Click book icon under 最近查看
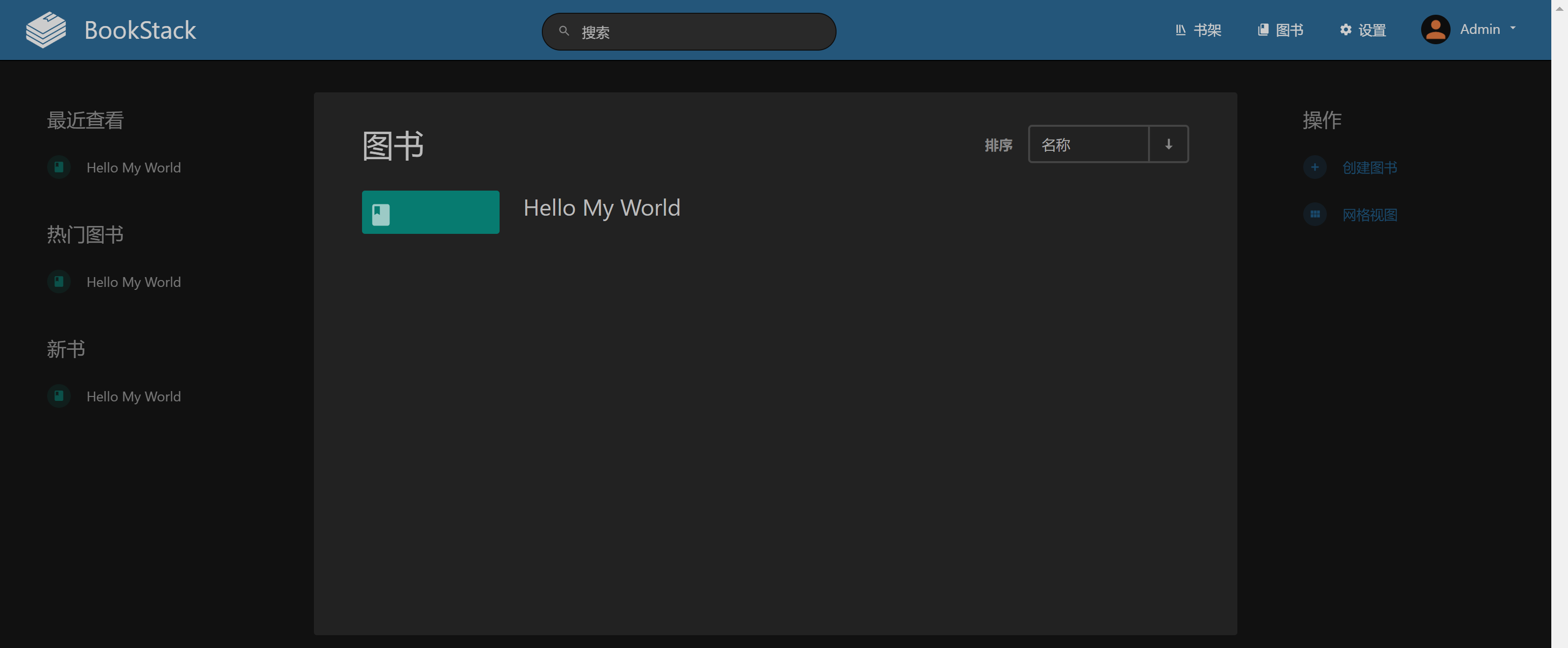This screenshot has height=648, width=1568. pos(59,168)
